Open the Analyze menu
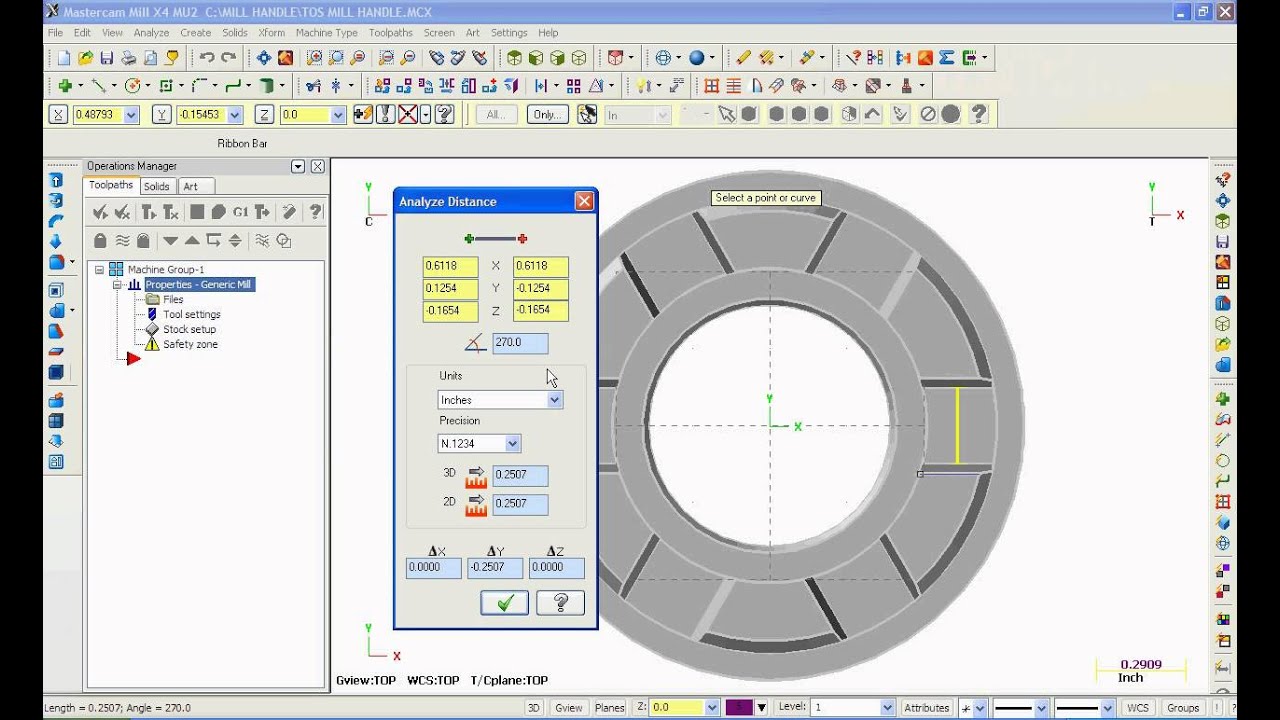The width and height of the screenshot is (1280, 720). [x=151, y=33]
